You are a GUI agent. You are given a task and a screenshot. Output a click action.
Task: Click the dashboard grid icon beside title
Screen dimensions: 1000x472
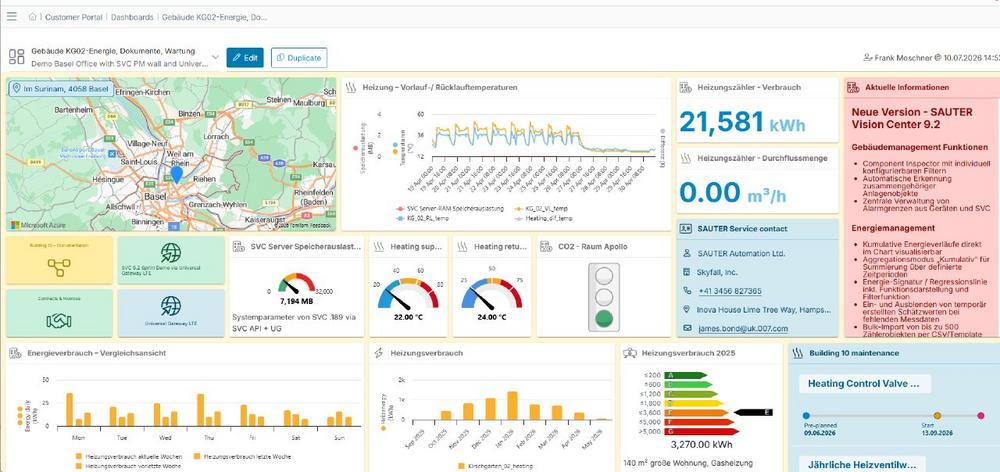point(17,57)
